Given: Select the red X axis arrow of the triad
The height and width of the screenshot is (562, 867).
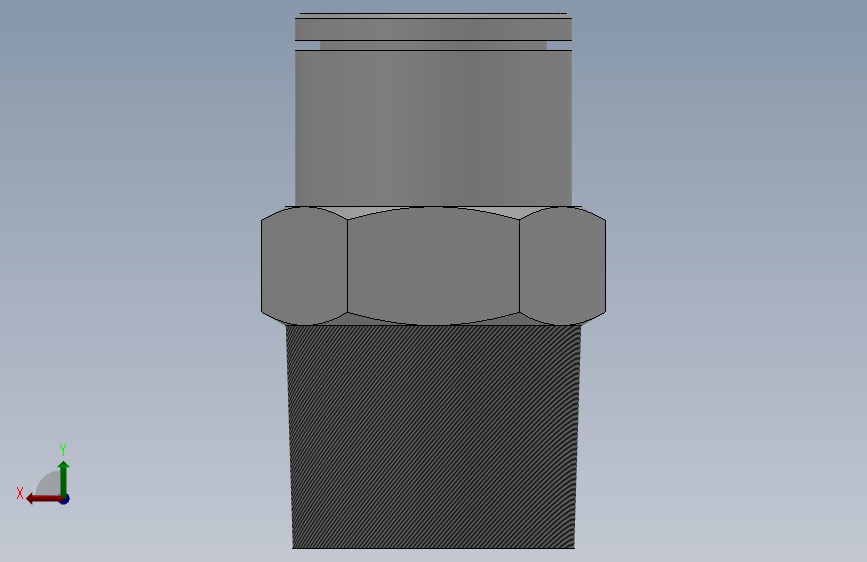Looking at the screenshot, I should tap(43, 499).
